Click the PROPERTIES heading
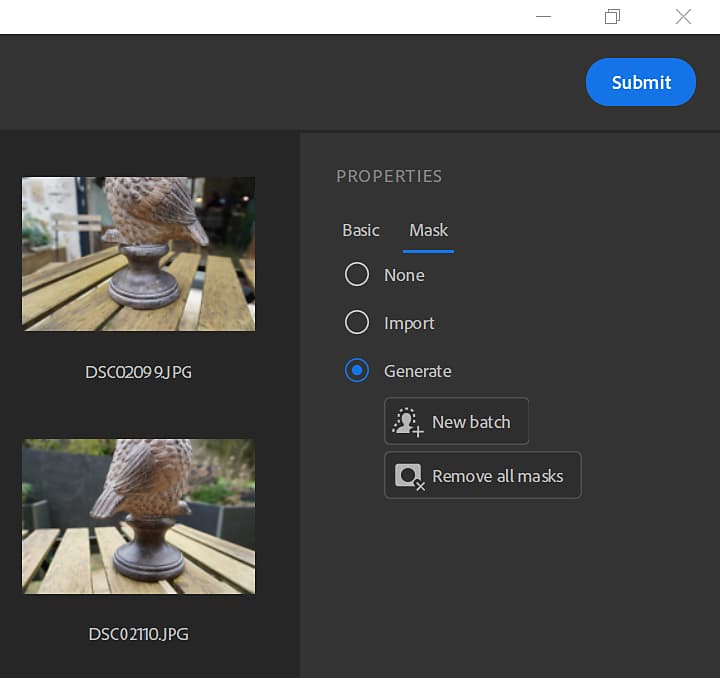This screenshot has height=678, width=720. coord(389,176)
